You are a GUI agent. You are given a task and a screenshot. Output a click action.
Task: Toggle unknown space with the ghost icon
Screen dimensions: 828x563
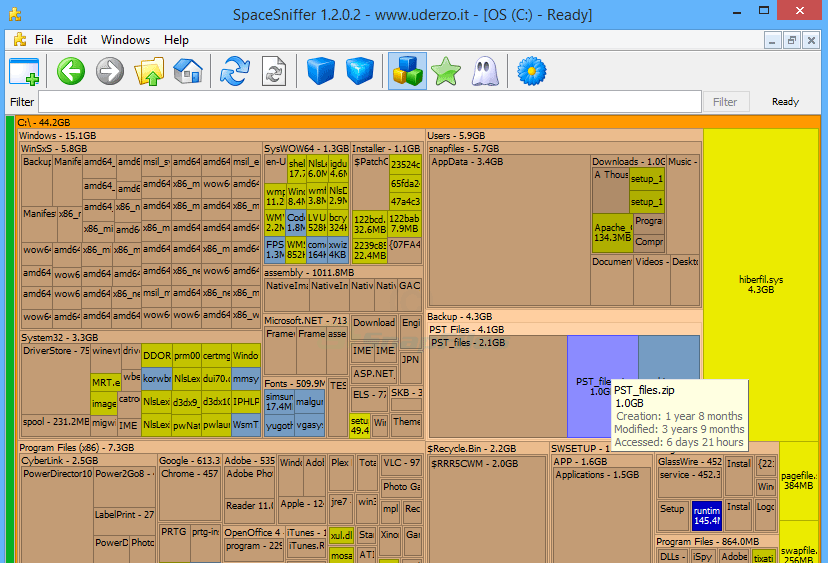tap(485, 71)
